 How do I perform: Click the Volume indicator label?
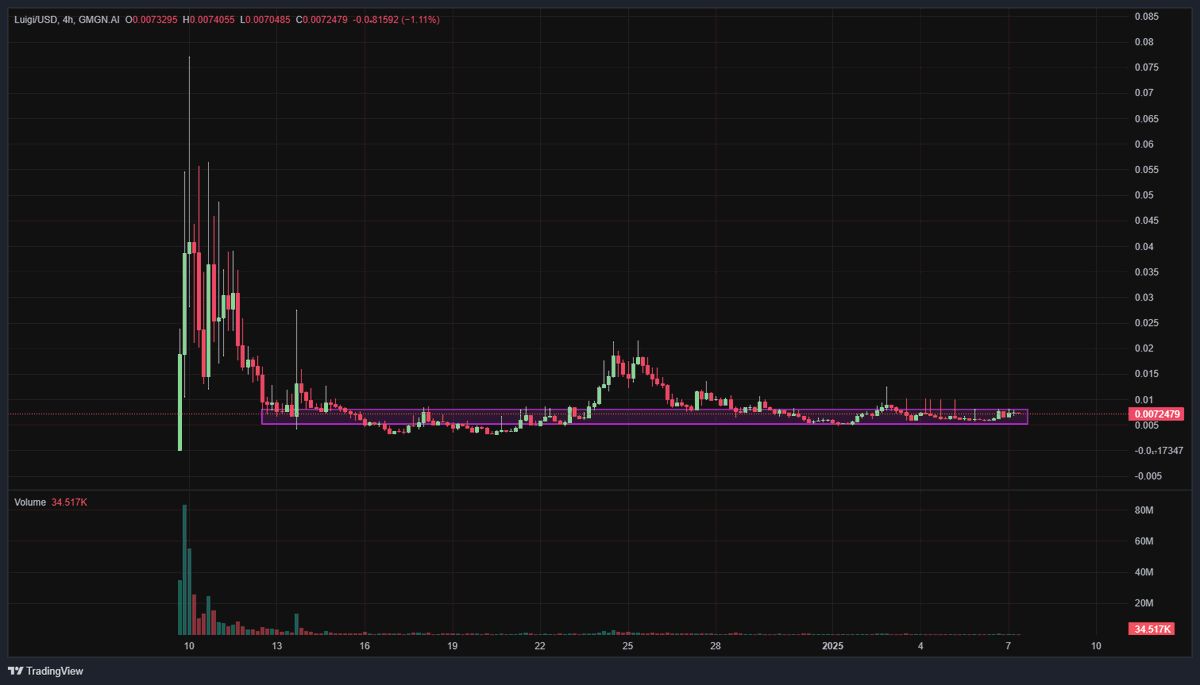[x=30, y=502]
